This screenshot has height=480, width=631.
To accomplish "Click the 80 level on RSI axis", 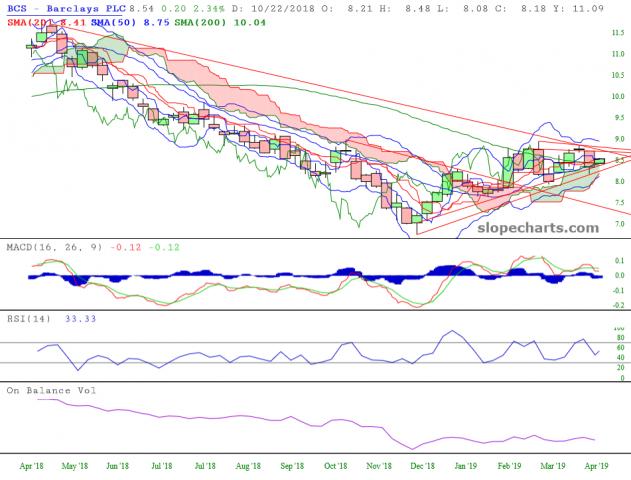I will (x=620, y=338).
